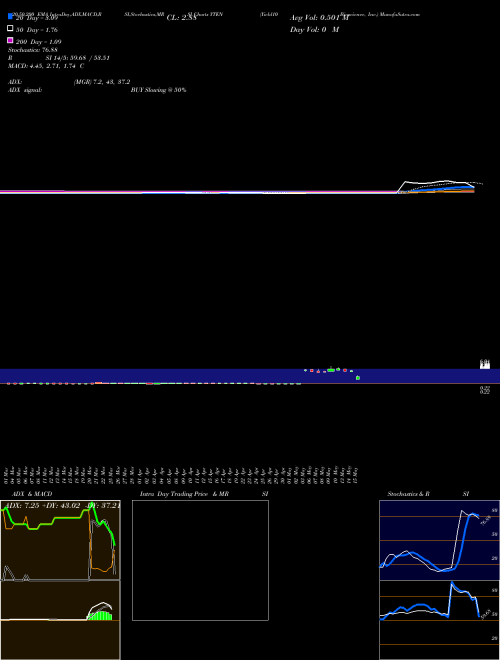Click the 'Avg Vol: 0.501 M' label
The width and height of the screenshot is (500, 660).
pos(319,18)
